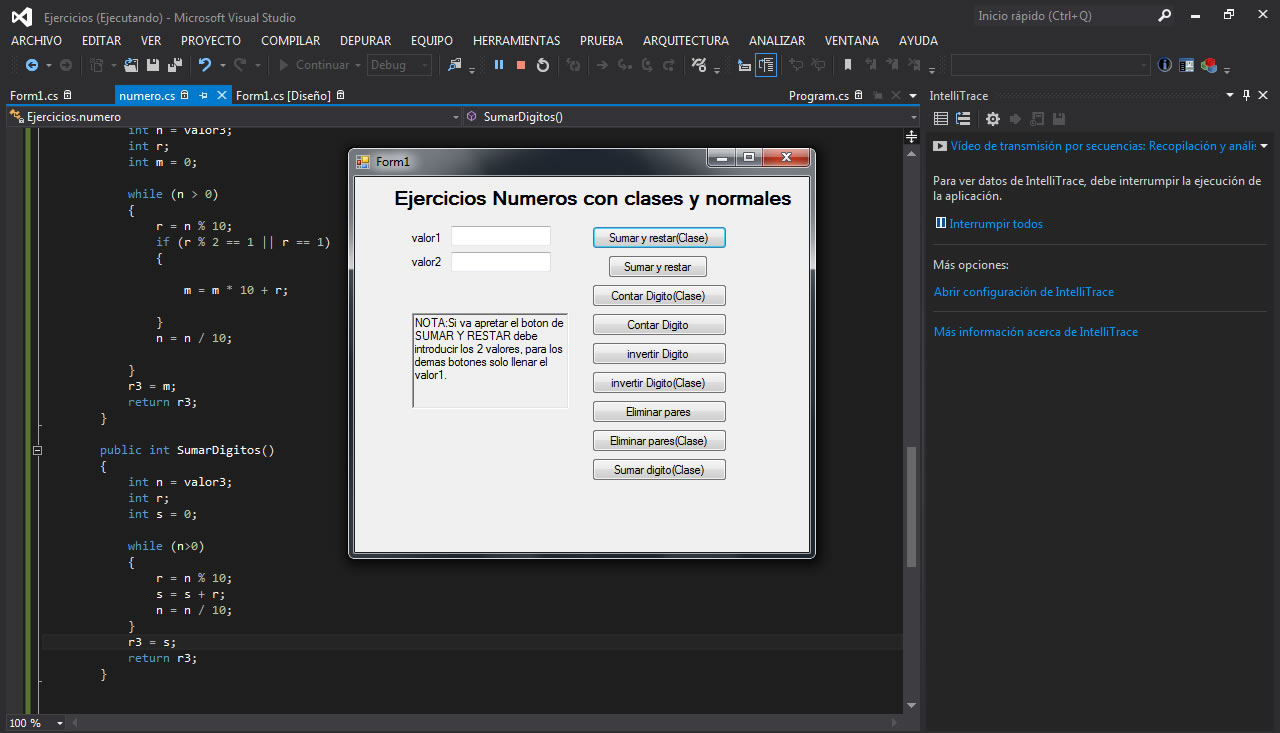This screenshot has height=733, width=1280.
Task: Click the Navigate Backward arrow icon
Action: (31, 65)
